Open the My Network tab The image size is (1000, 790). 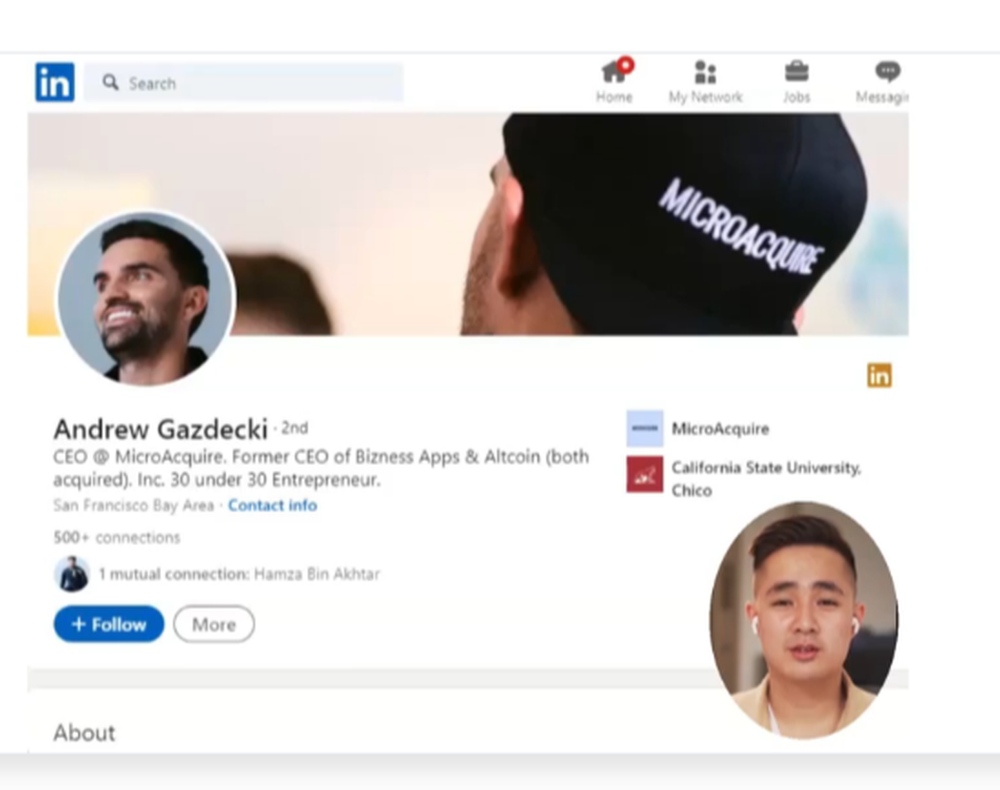tap(705, 82)
